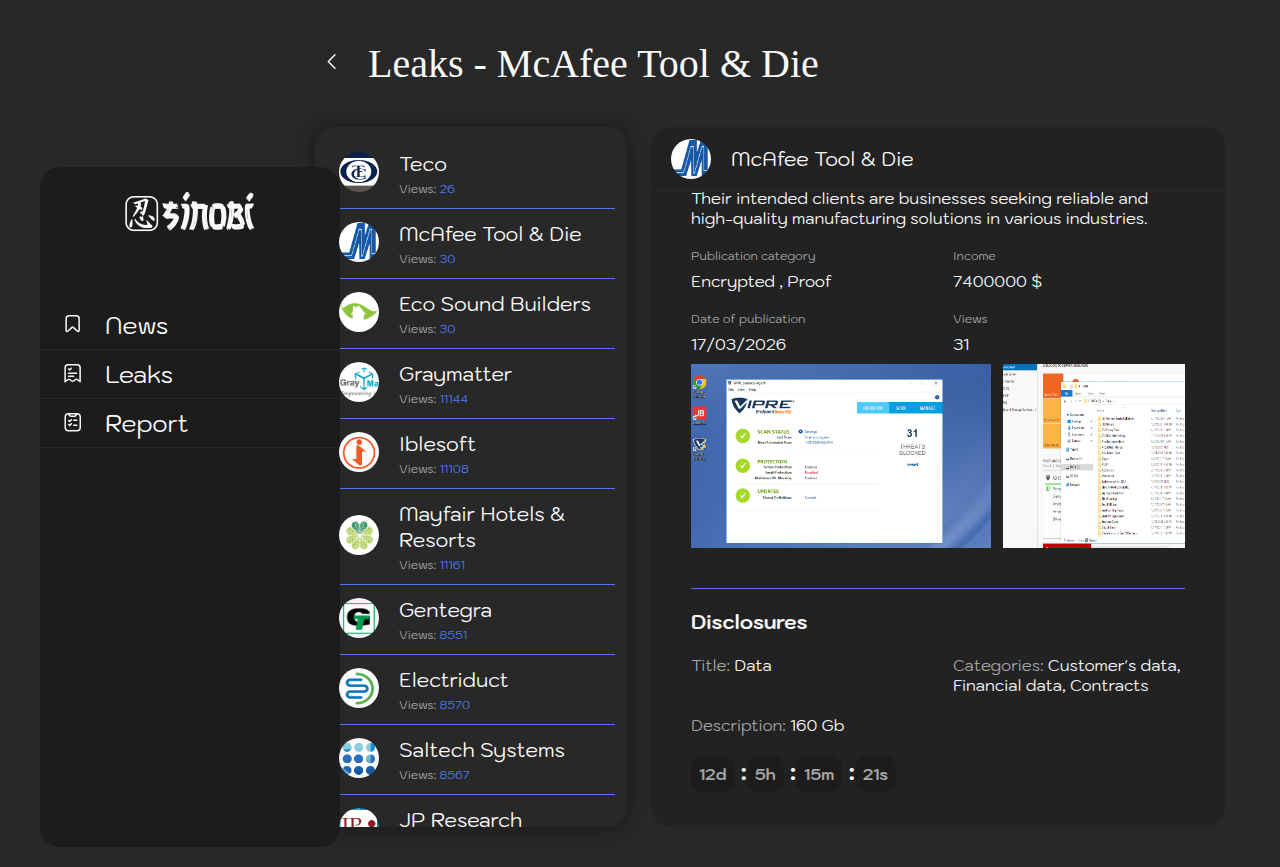
Task: Open the VIPRE antivirus screenshot thumbnail
Action: tap(840, 456)
